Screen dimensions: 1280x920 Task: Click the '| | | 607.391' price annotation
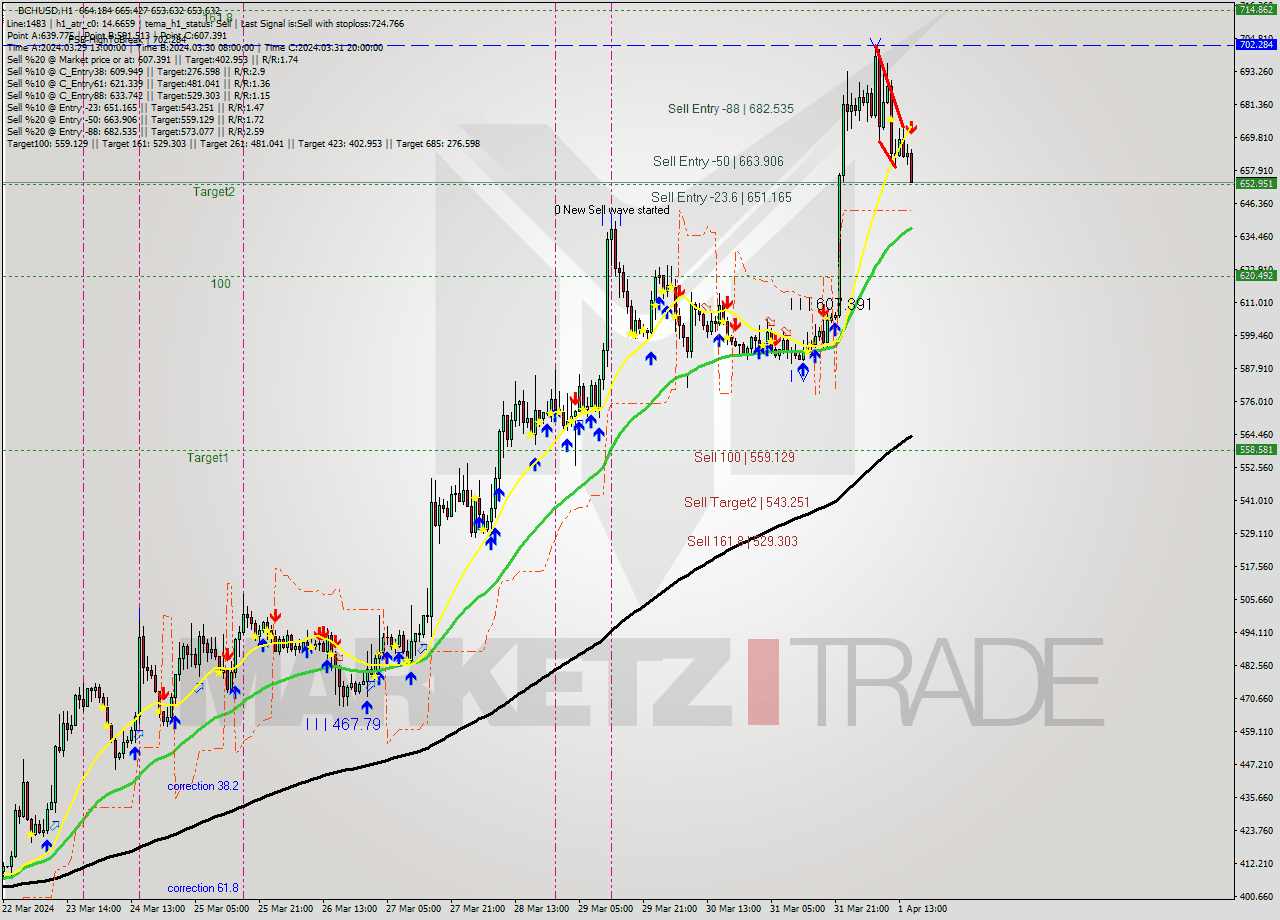tap(830, 304)
